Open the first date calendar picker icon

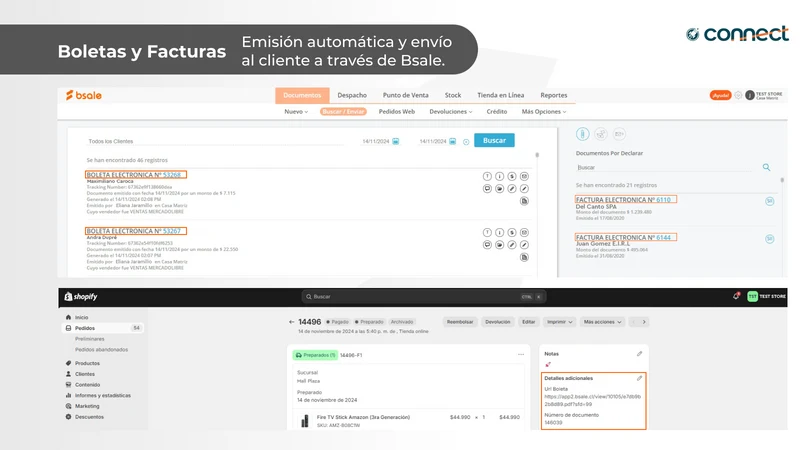[395, 141]
